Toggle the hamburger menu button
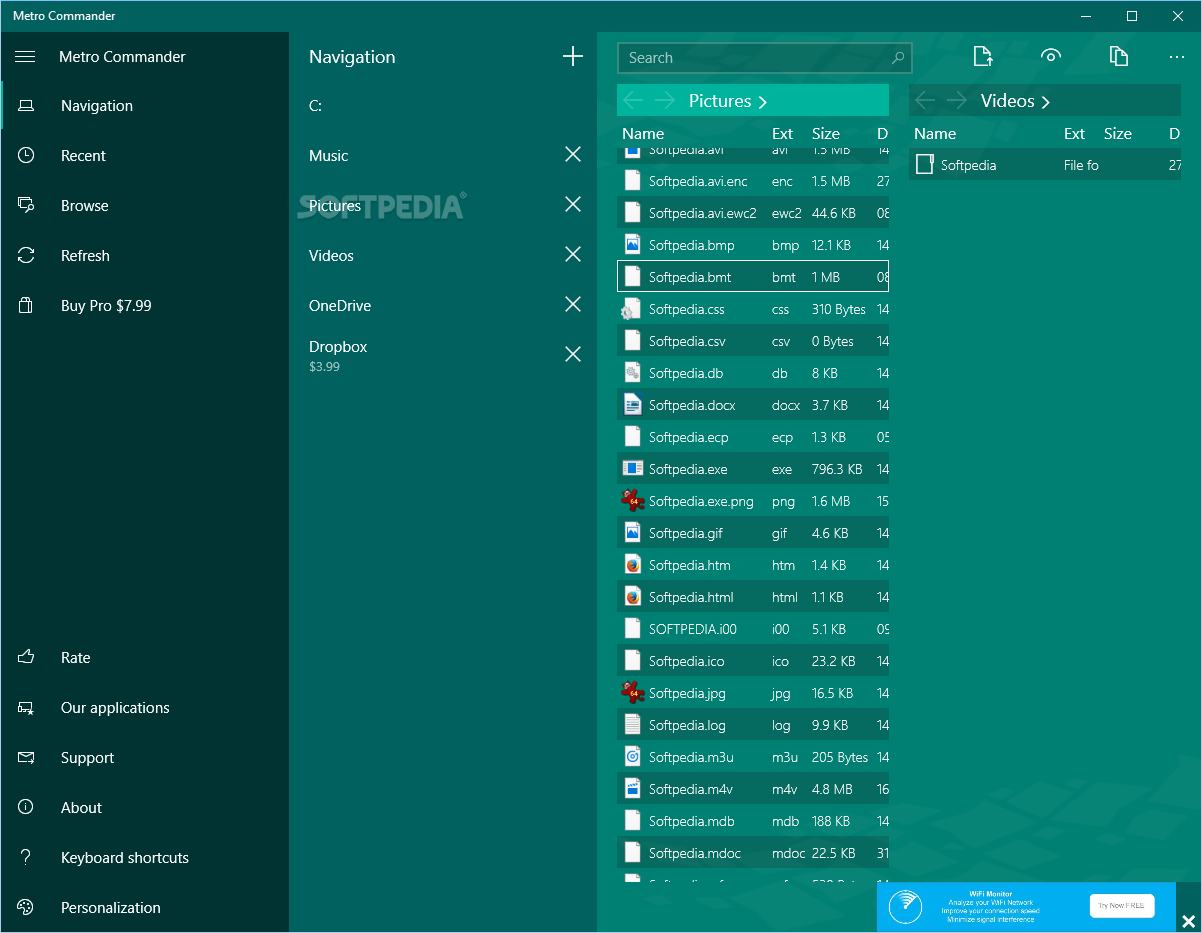The image size is (1202, 933). point(25,57)
